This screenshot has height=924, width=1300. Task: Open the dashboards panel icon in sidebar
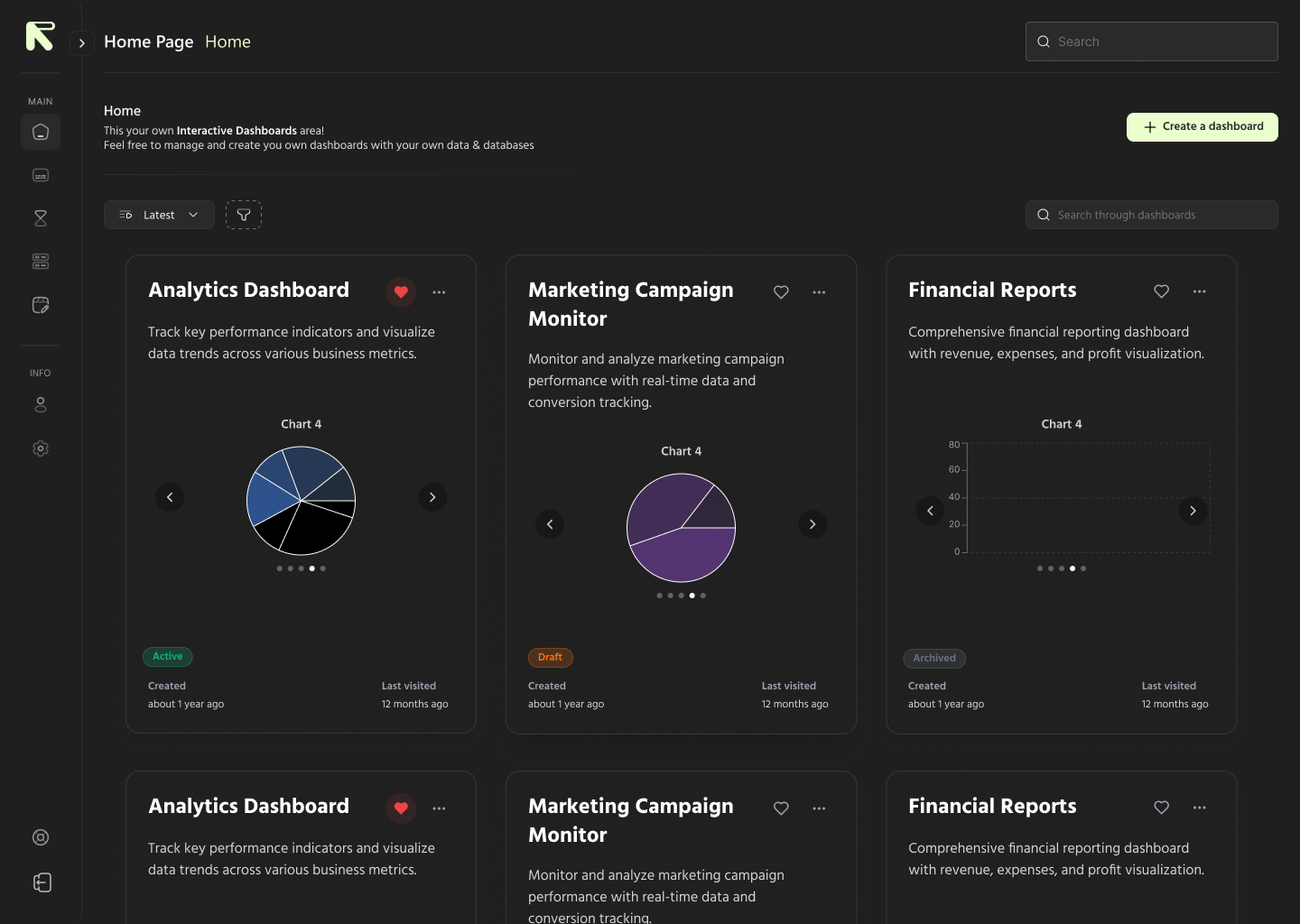(41, 175)
